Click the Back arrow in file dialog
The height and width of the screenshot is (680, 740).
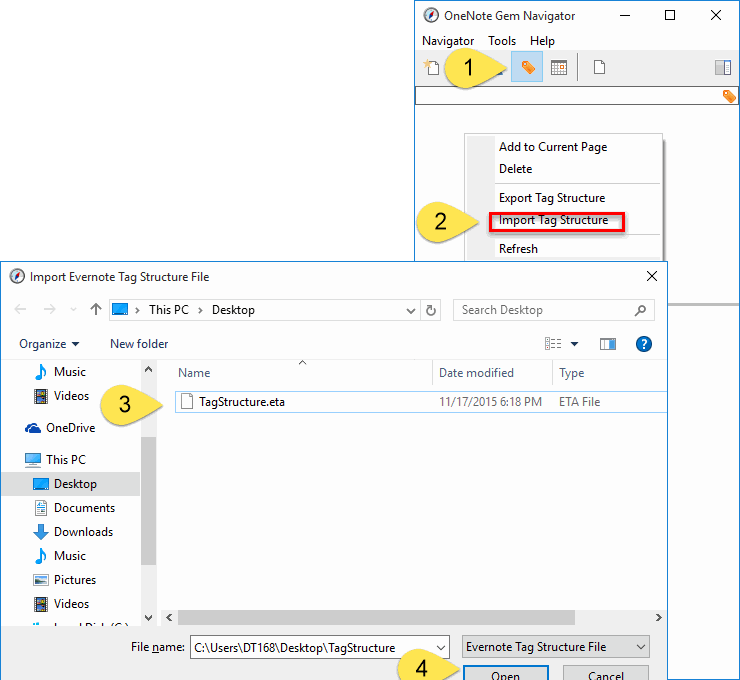20,310
